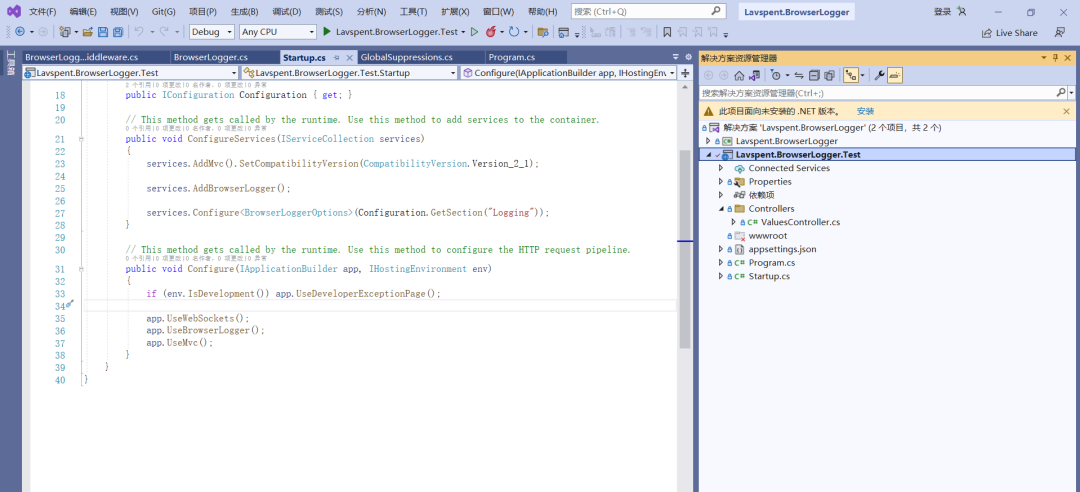Click the split editor icon right of navigation bar
This screenshot has width=1080, height=492.
coord(685,72)
